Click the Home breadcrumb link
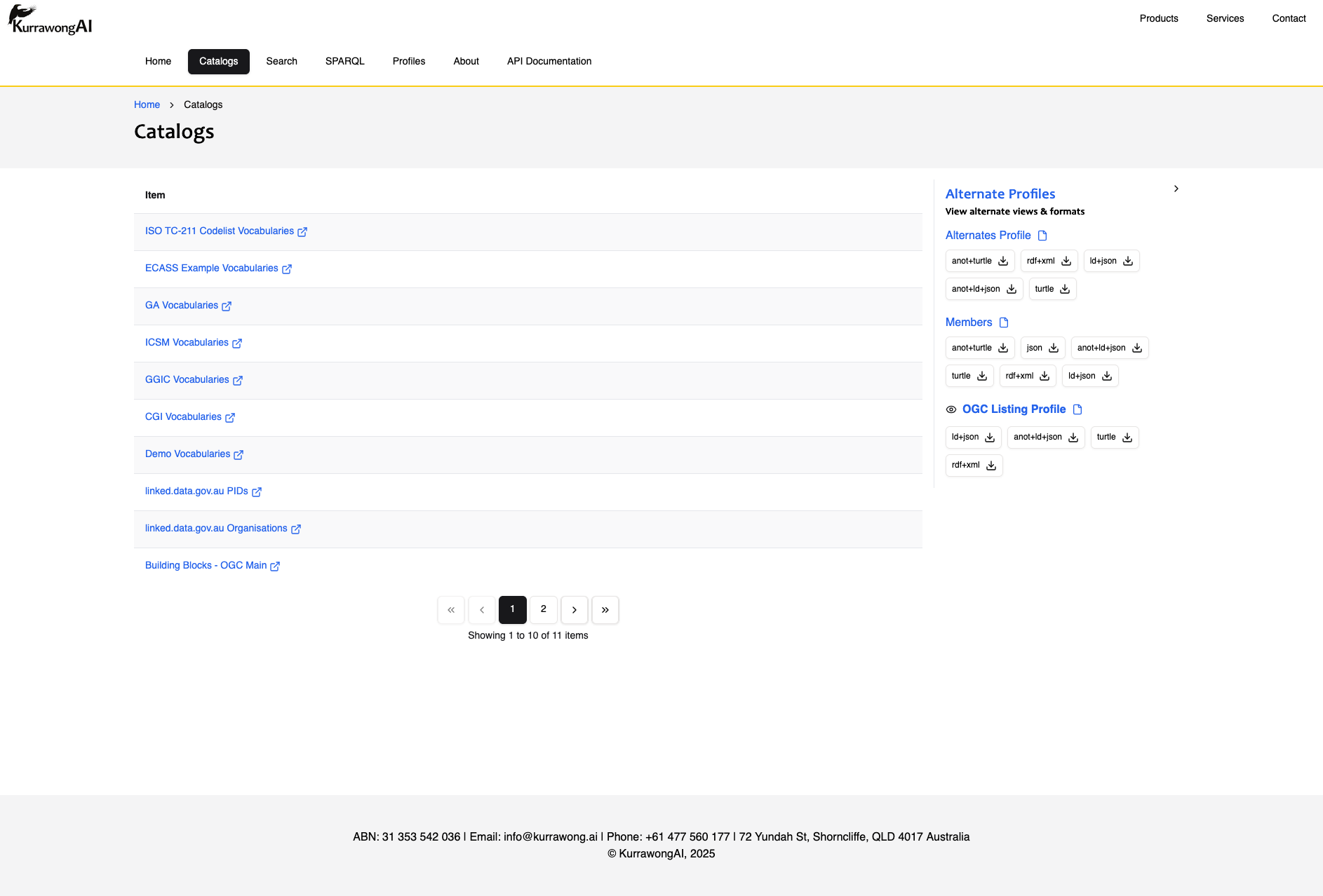The image size is (1323, 896). [147, 104]
